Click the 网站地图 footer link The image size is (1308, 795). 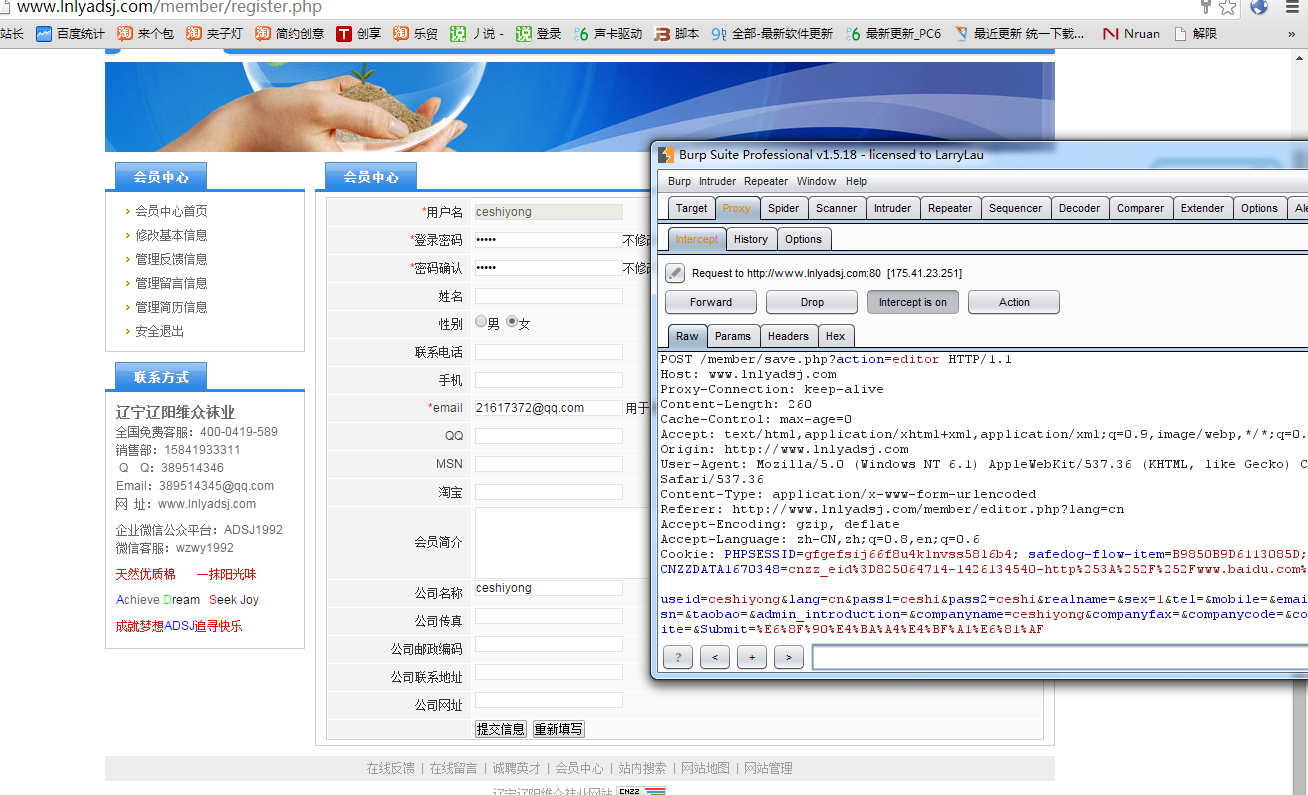coord(705,768)
